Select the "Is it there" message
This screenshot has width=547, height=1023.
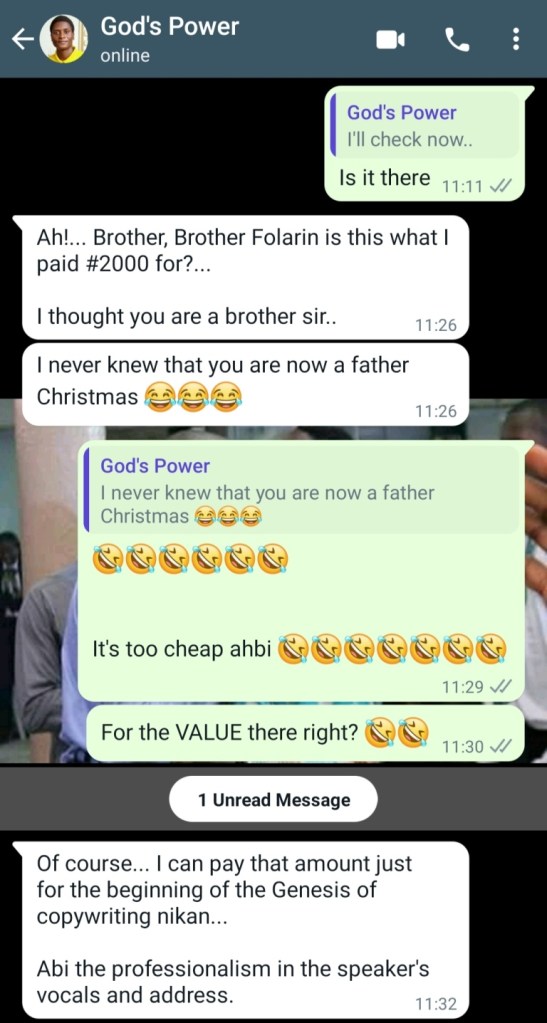pos(384,179)
